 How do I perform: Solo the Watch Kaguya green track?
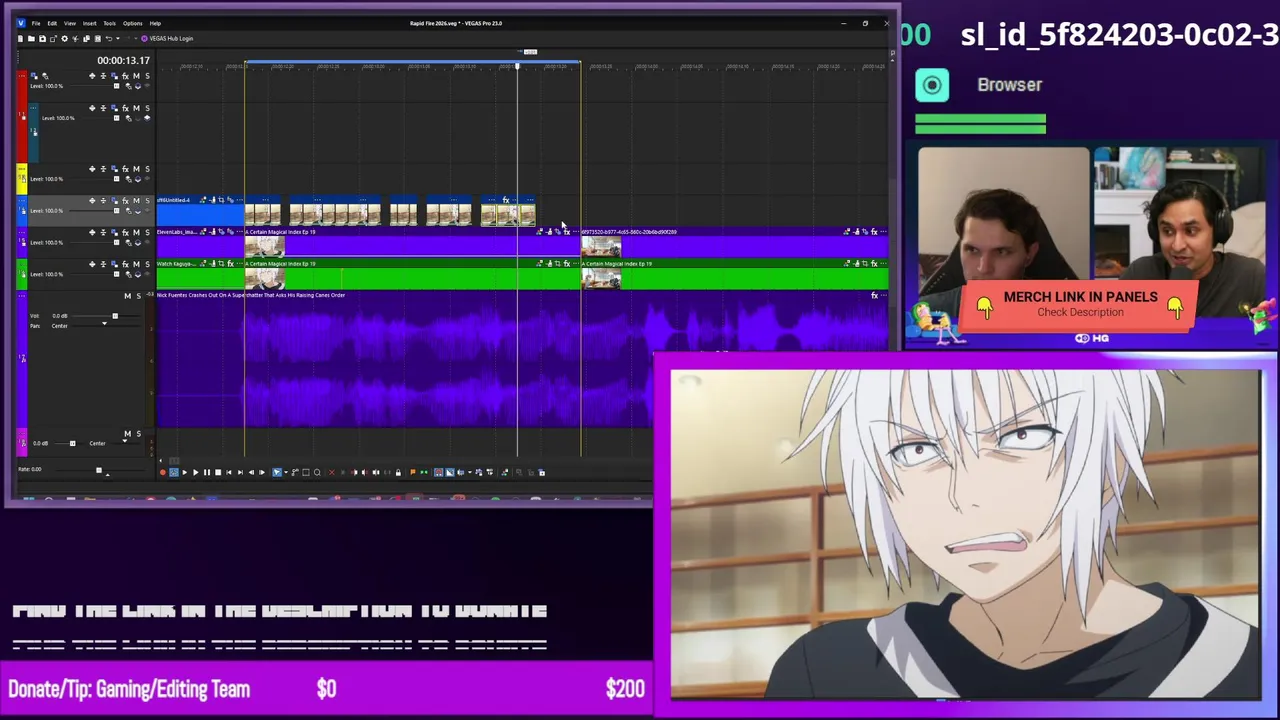pos(147,264)
